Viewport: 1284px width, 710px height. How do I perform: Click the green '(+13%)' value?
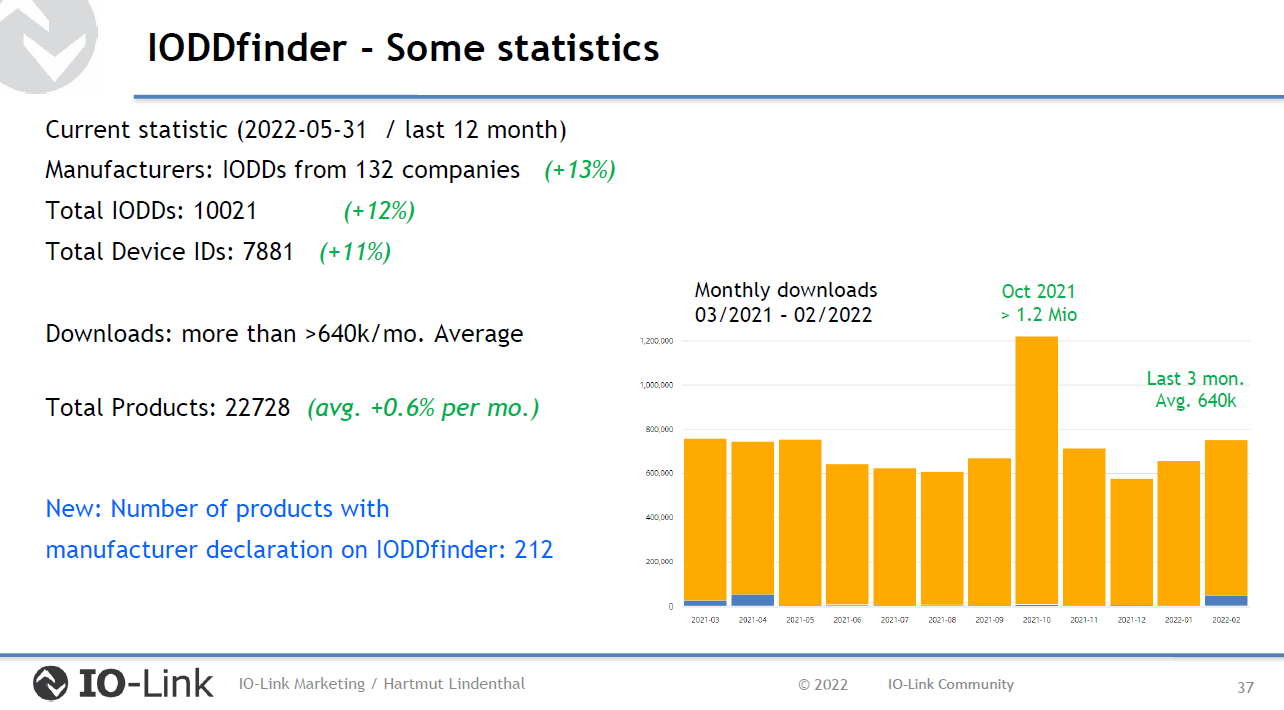click(580, 171)
